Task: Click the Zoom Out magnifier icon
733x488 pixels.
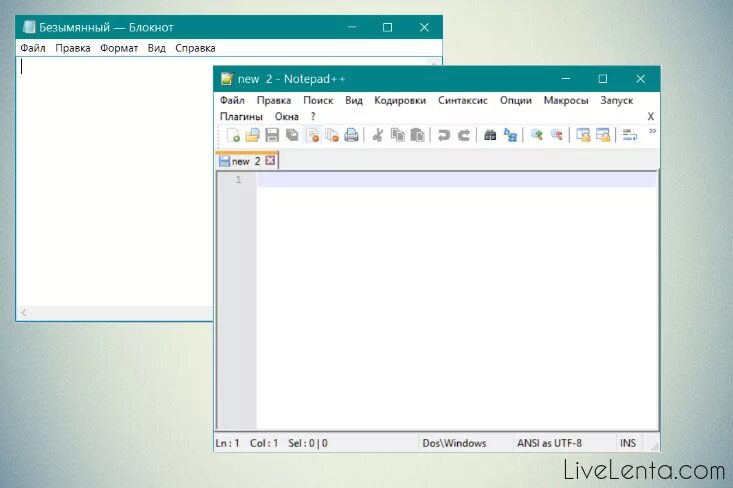Action: click(556, 135)
